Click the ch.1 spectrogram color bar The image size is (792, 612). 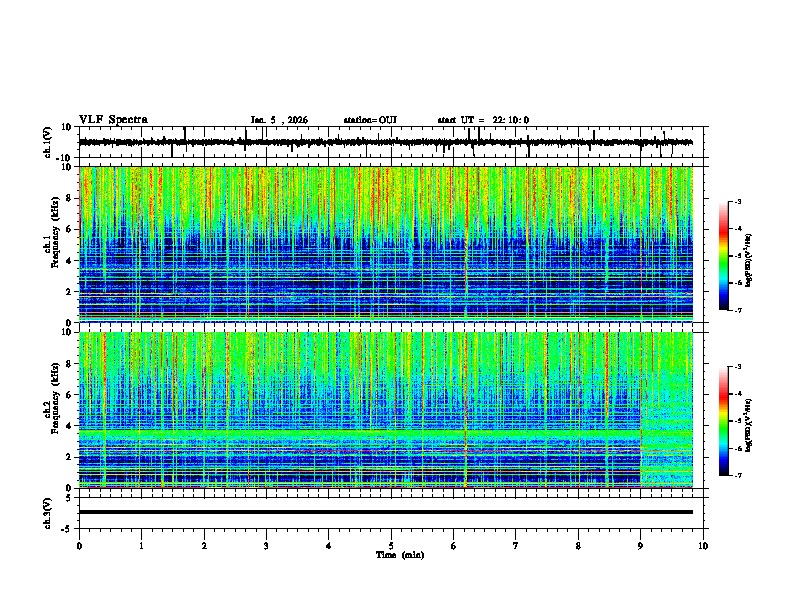click(x=723, y=256)
